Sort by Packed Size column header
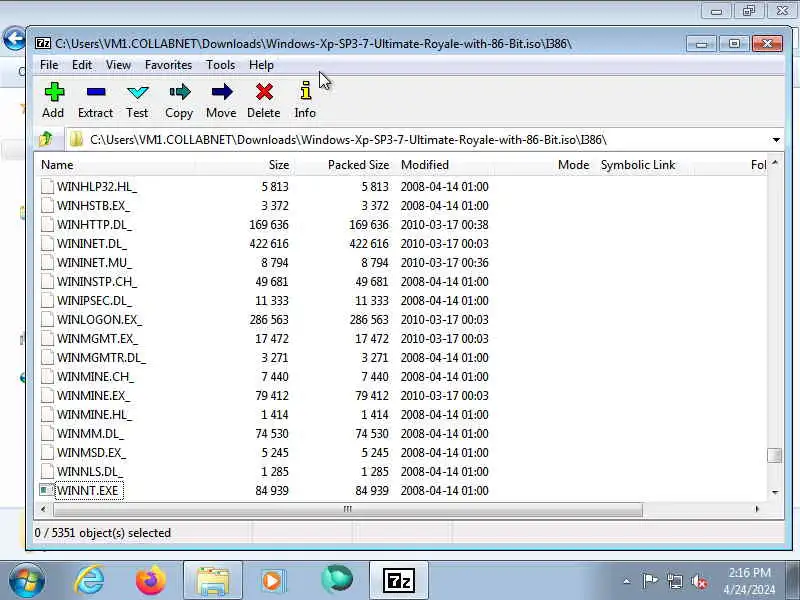This screenshot has width=800, height=600. (344, 165)
